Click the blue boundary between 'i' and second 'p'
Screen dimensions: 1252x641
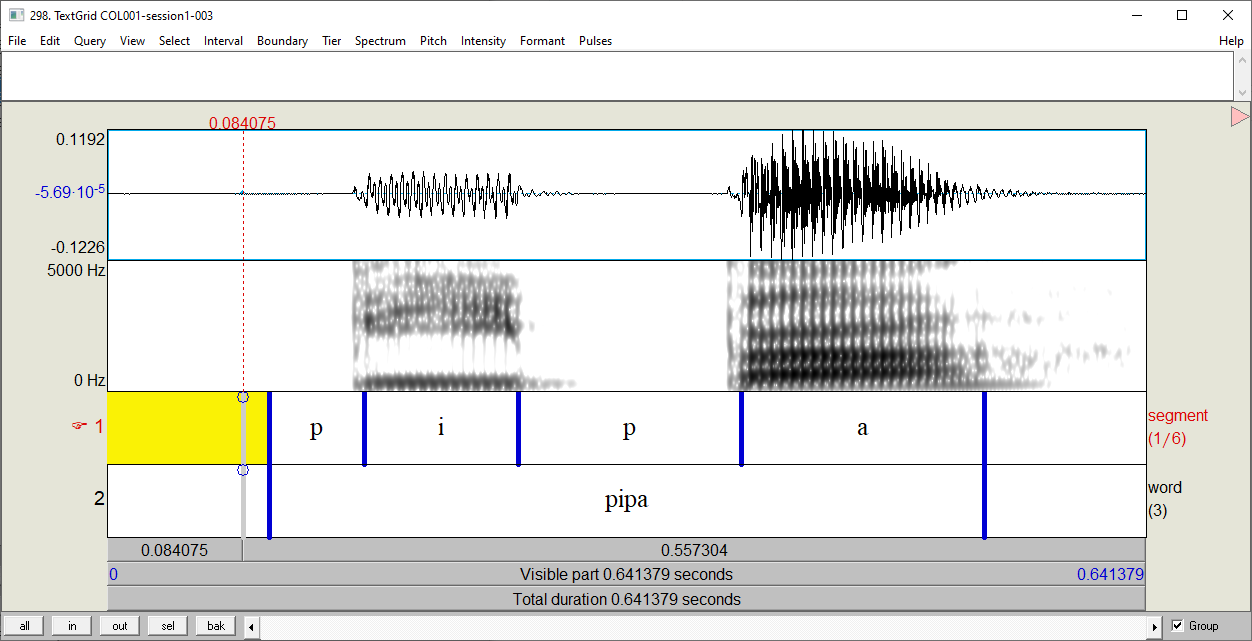[x=518, y=428]
